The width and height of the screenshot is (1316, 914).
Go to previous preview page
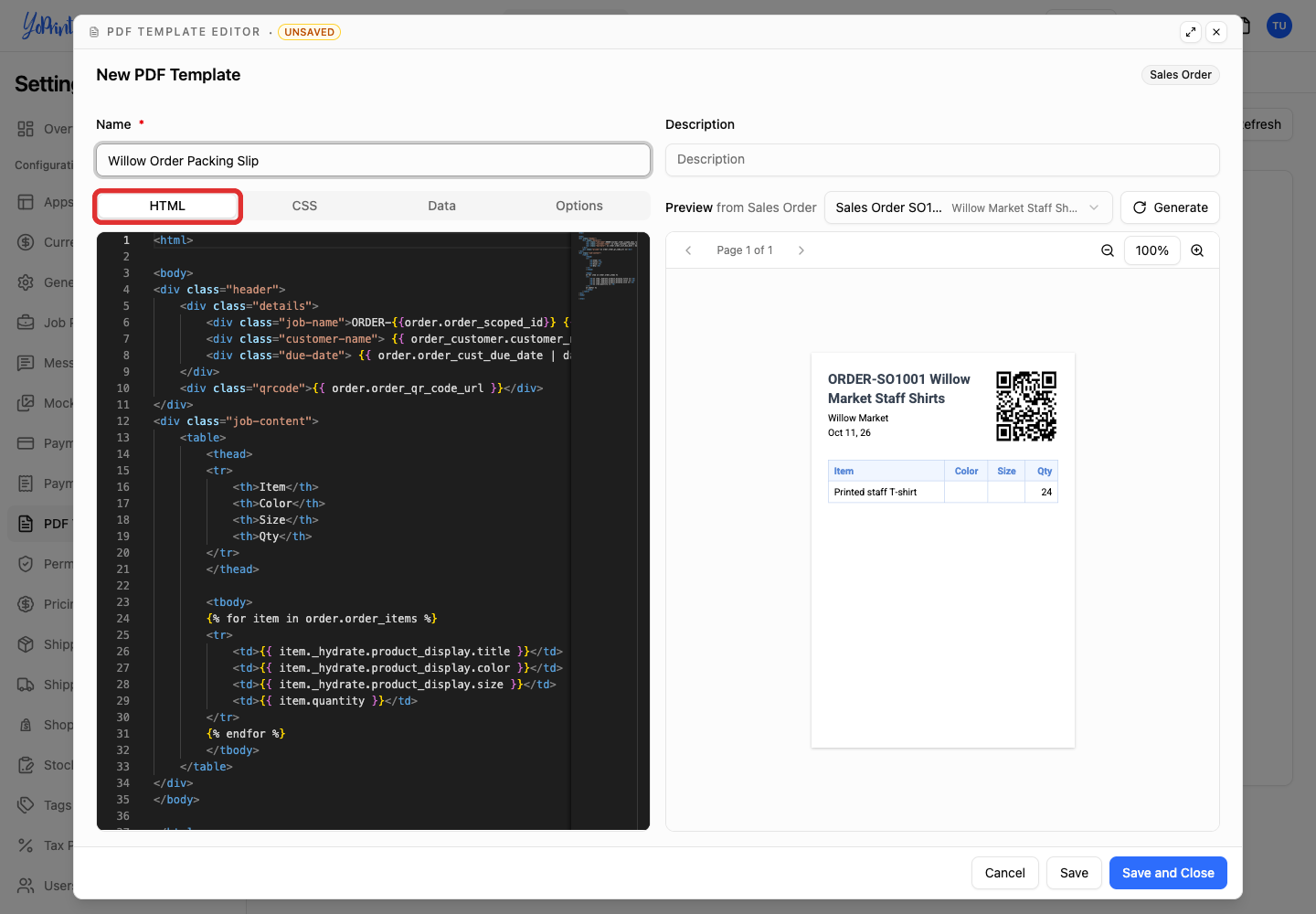[688, 250]
